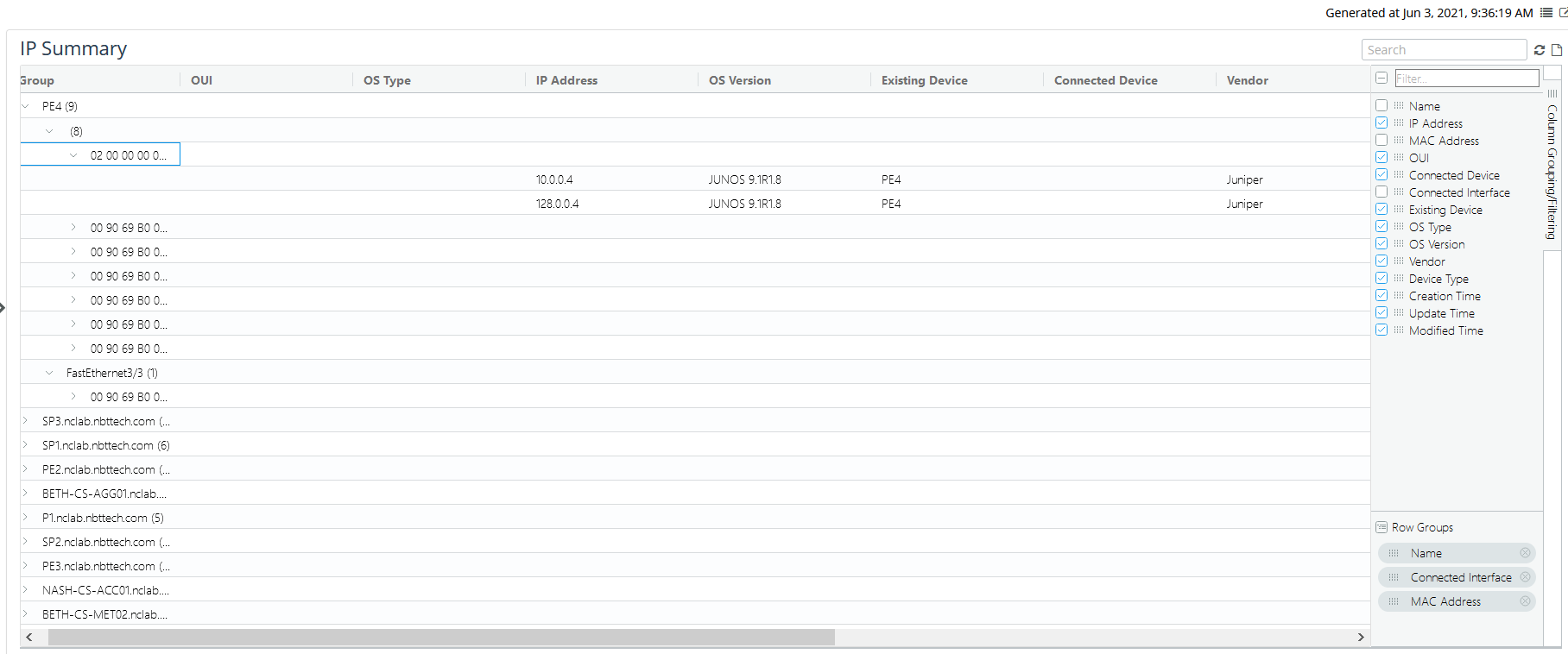Open the list view icon near timestamp
The image size is (1568, 654).
(1546, 13)
